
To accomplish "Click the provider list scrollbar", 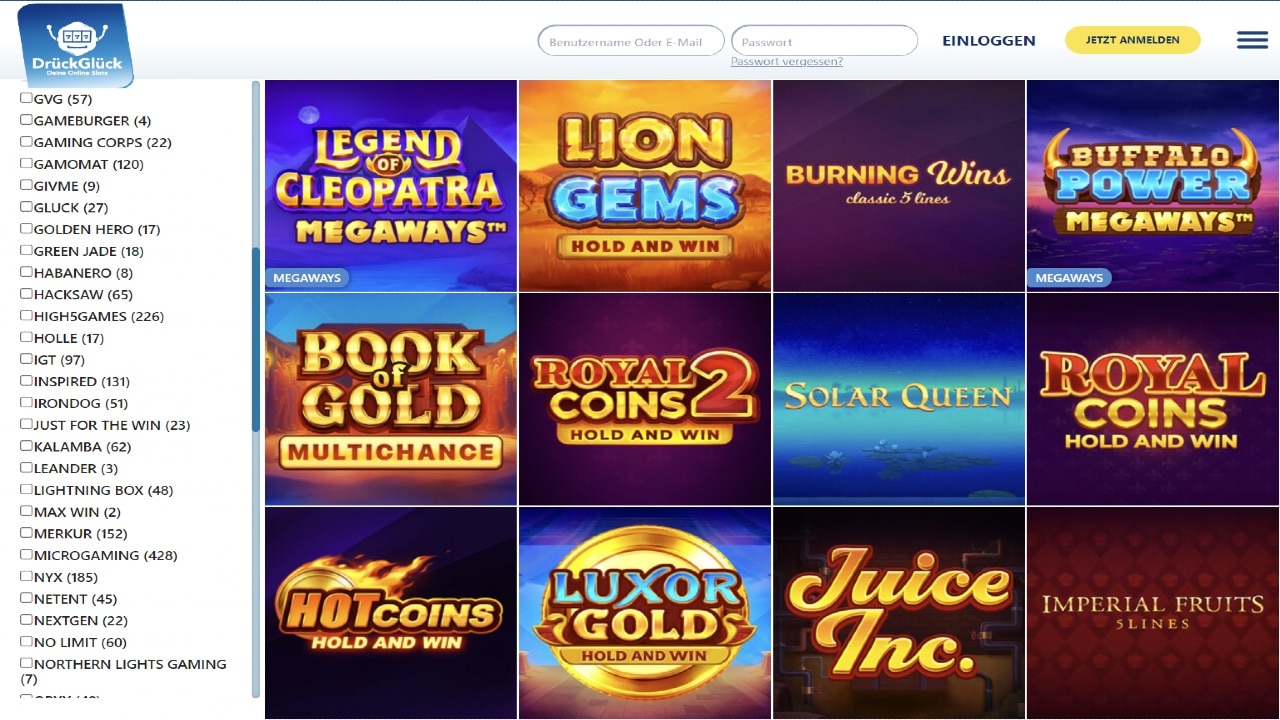I will 256,340.
